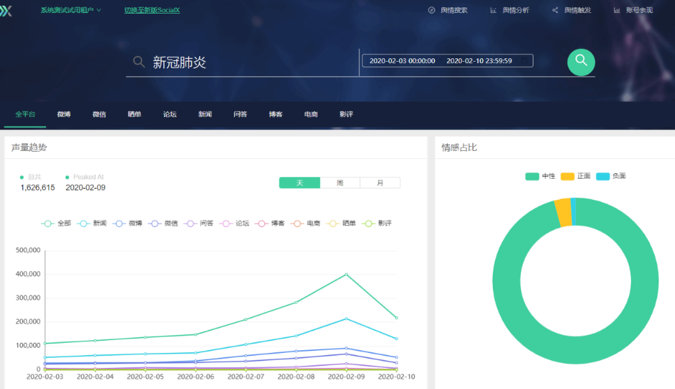Viewport: 675px width, 389px height.
Task: Follow the 切换至新版SocialX link
Action: pyautogui.click(x=152, y=10)
